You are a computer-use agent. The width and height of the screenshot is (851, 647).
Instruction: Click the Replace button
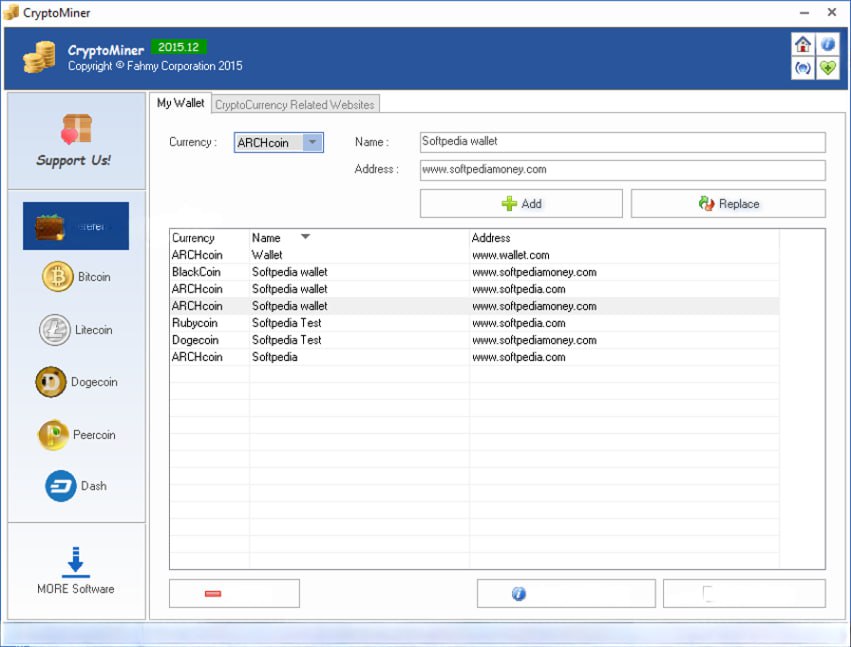click(x=728, y=204)
